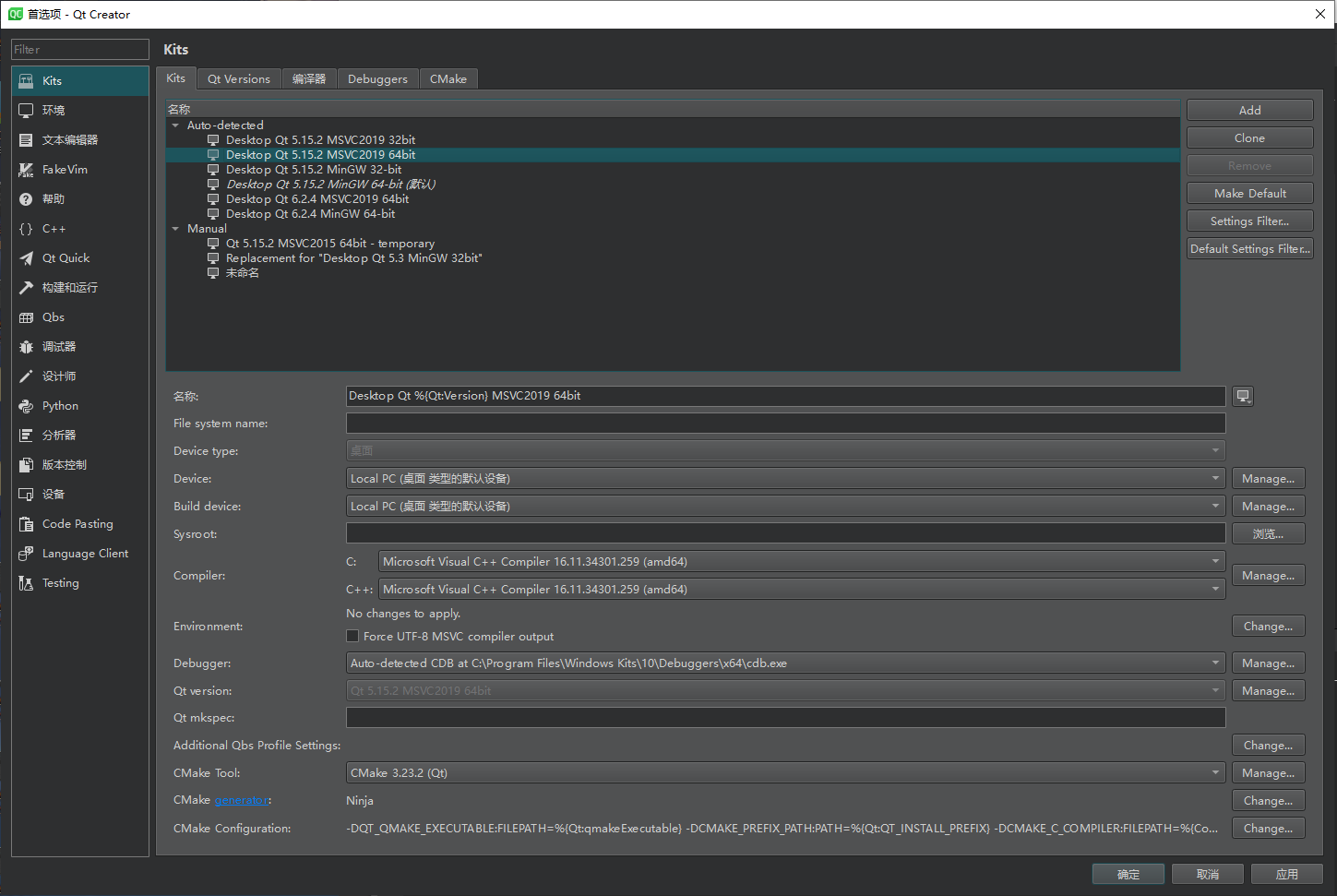Image resolution: width=1337 pixels, height=896 pixels.
Task: Open the 帮助 settings category
Action: [x=80, y=199]
